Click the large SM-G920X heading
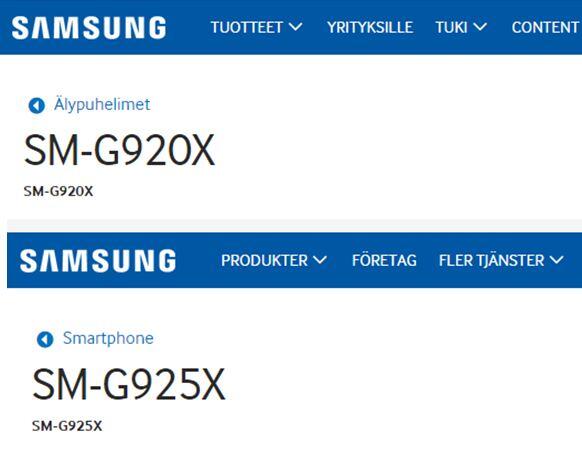This screenshot has width=582, height=468. coord(119,150)
